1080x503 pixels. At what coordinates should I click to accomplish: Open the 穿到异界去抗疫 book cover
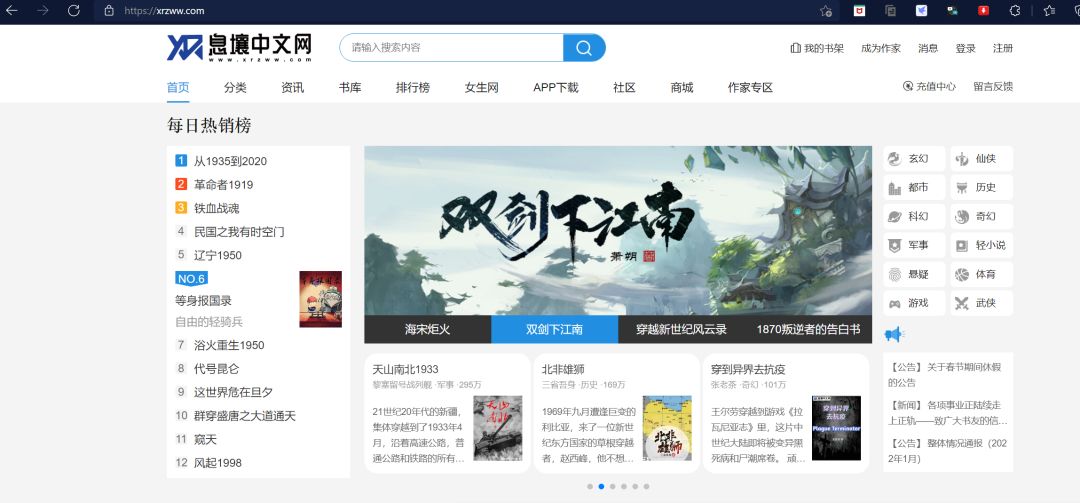coord(836,428)
